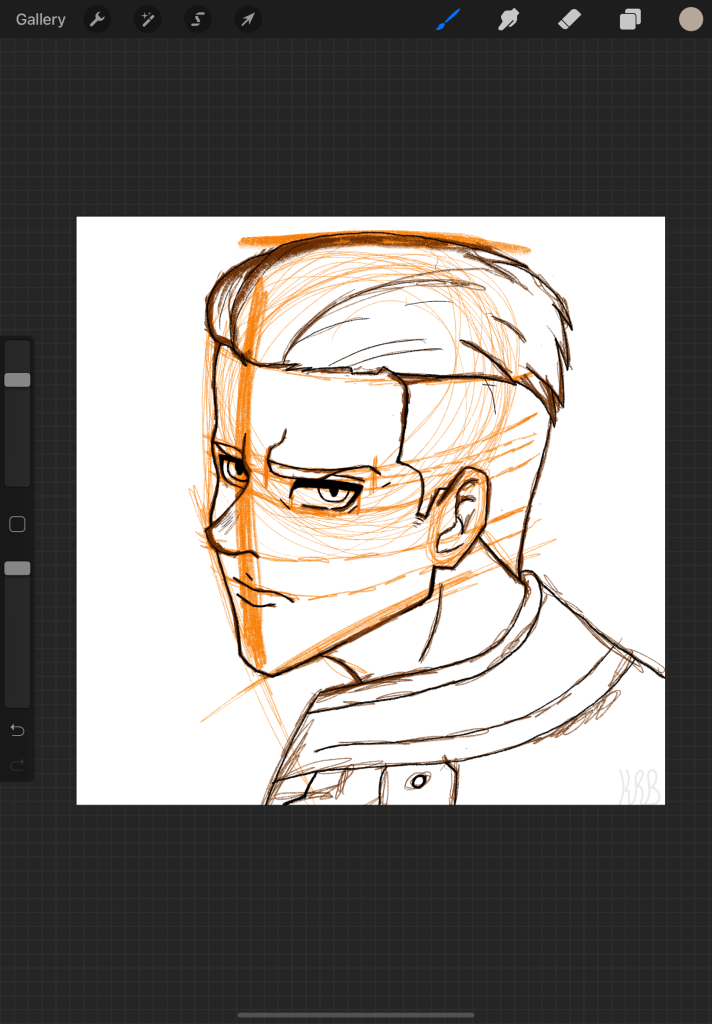The width and height of the screenshot is (712, 1024).
Task: Select the Smudge tool
Action: pyautogui.click(x=509, y=19)
